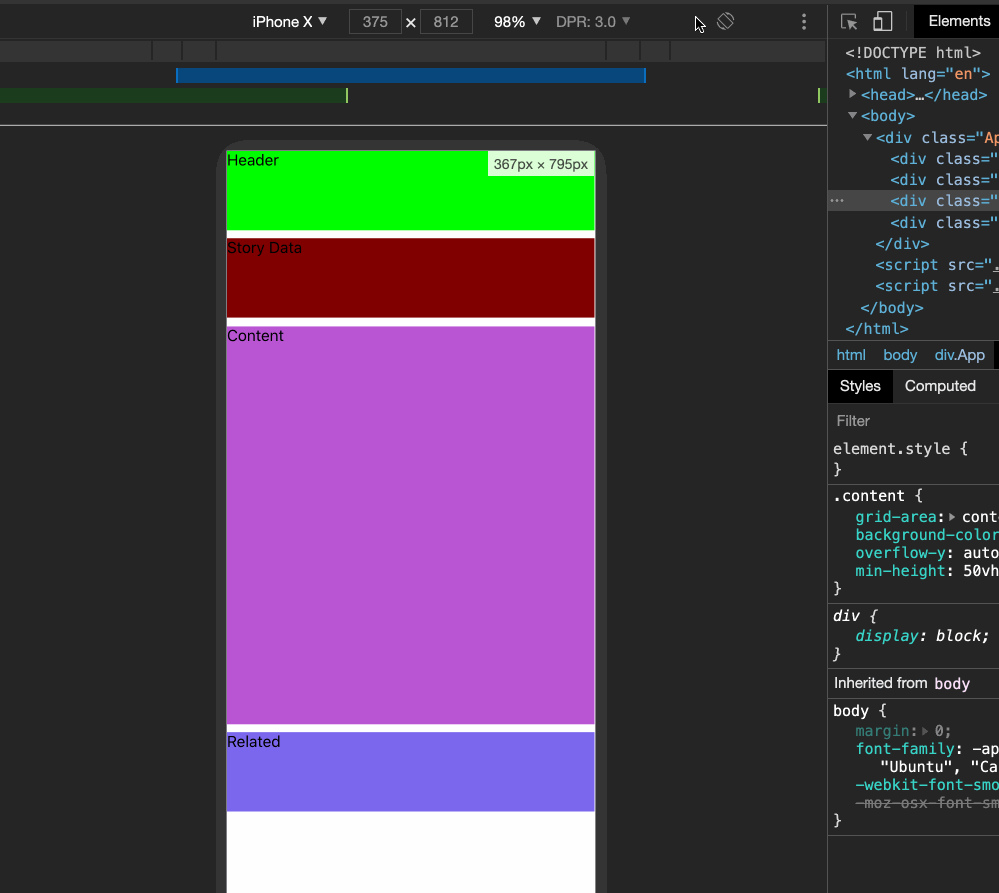Activate the inspect element picker icon

click(849, 22)
